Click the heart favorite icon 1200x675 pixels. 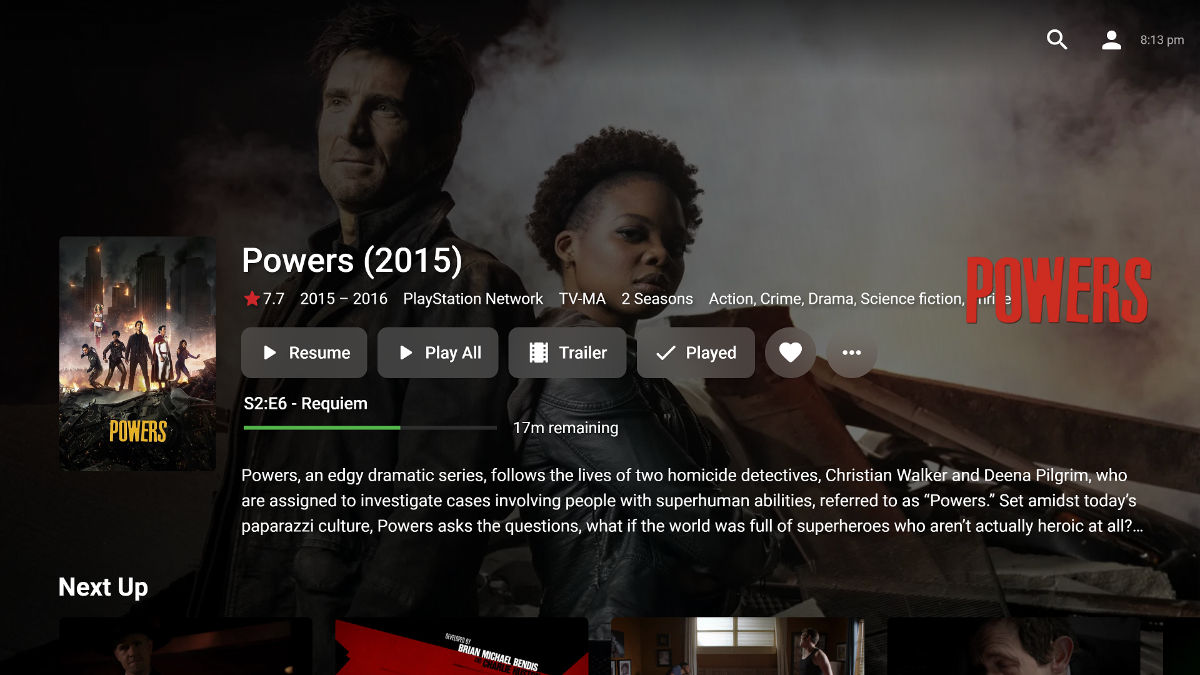point(790,353)
